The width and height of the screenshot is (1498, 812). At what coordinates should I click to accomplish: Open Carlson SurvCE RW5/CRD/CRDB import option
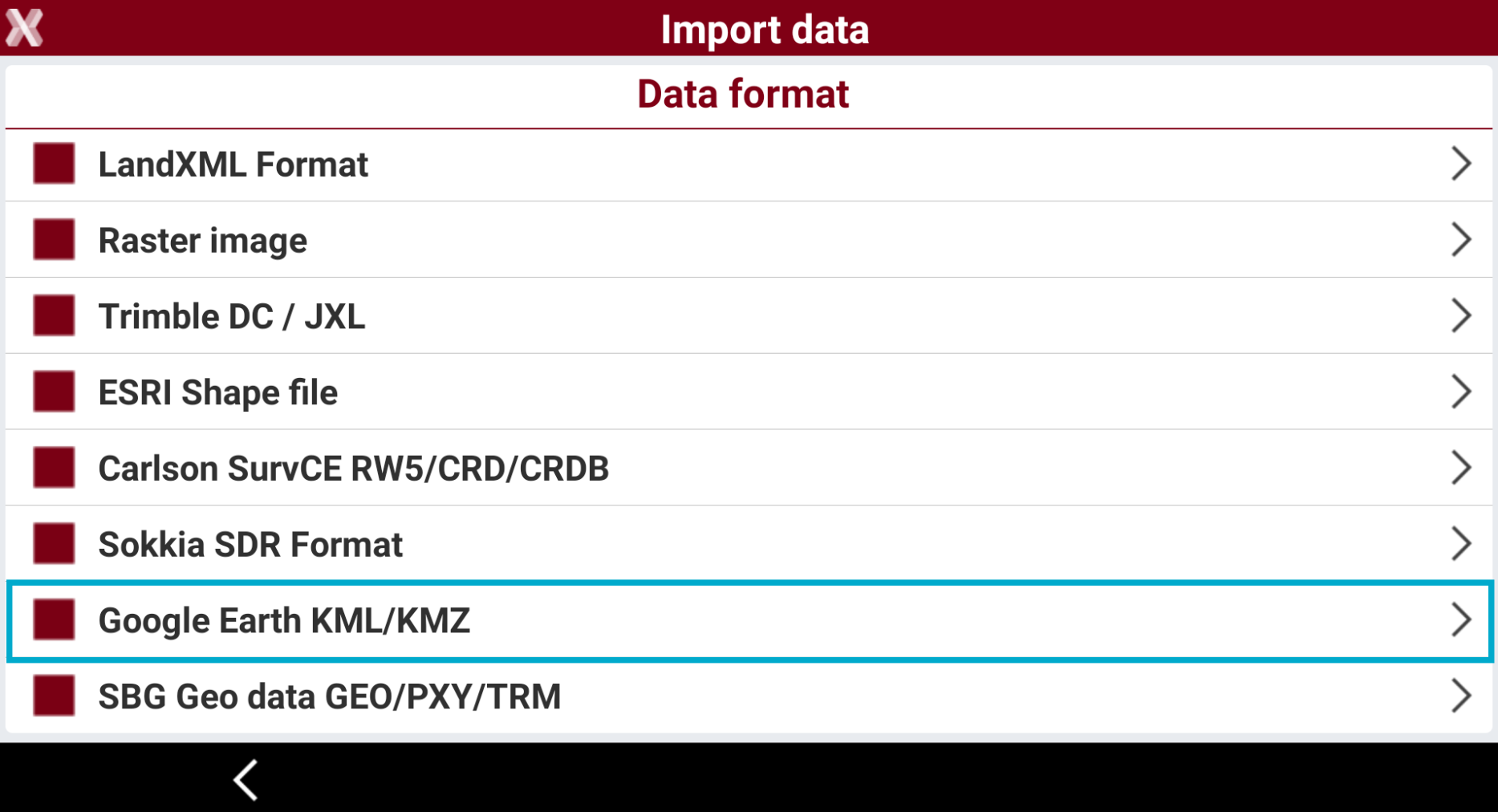[749, 468]
